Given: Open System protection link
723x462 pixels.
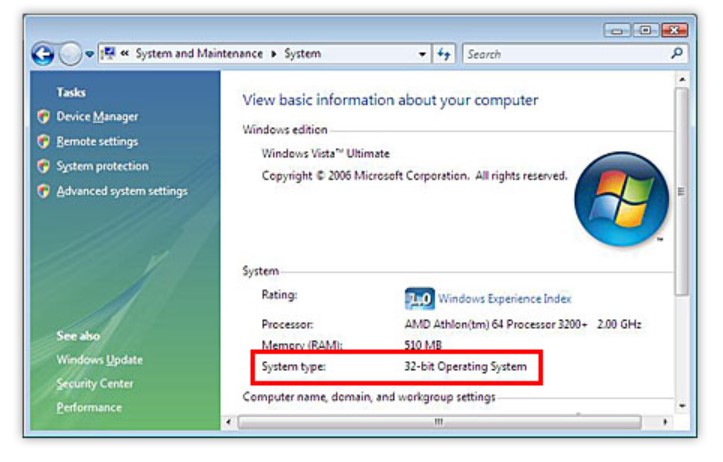Looking at the screenshot, I should point(102,166).
